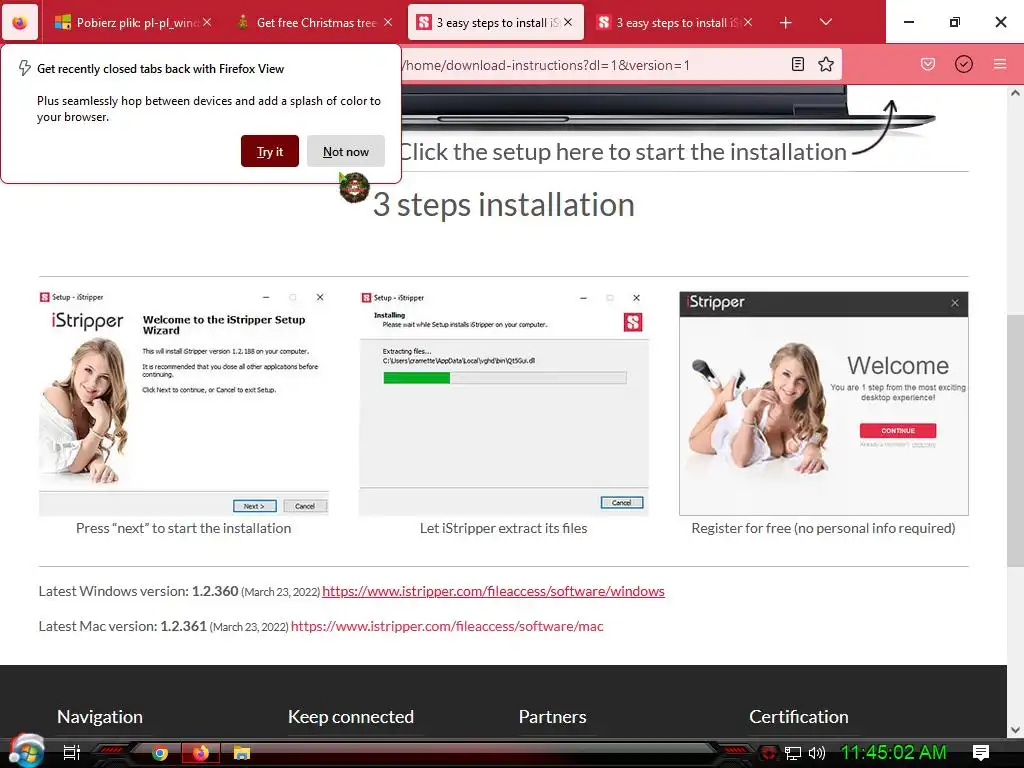Click the iStripper Welcome registration screenshot
This screenshot has width=1024, height=768.
[824, 404]
